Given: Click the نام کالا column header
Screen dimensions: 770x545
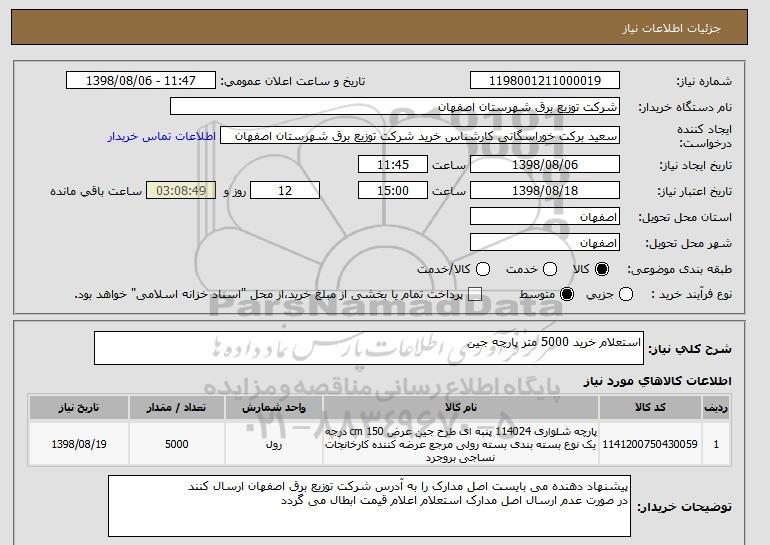Looking at the screenshot, I should [x=461, y=408].
